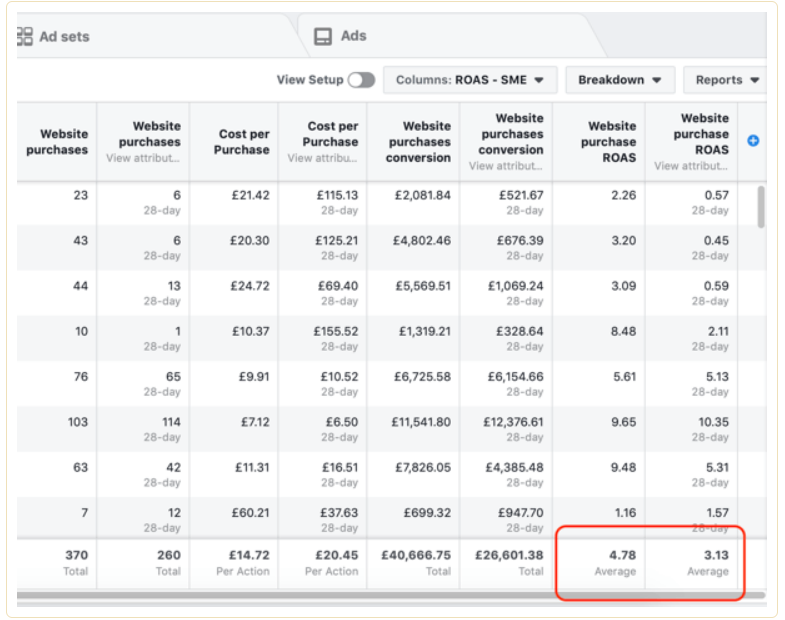The height and width of the screenshot is (620, 785).
Task: Click the £12,376.61 conversion value
Action: tap(513, 423)
